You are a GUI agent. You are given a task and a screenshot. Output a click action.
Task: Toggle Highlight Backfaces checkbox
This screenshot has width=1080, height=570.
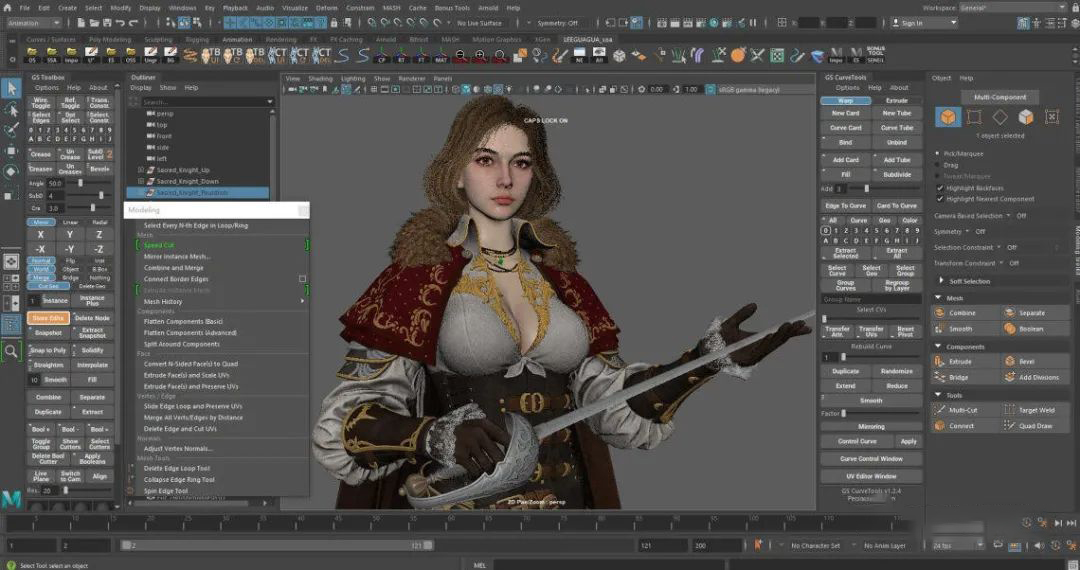click(940, 188)
